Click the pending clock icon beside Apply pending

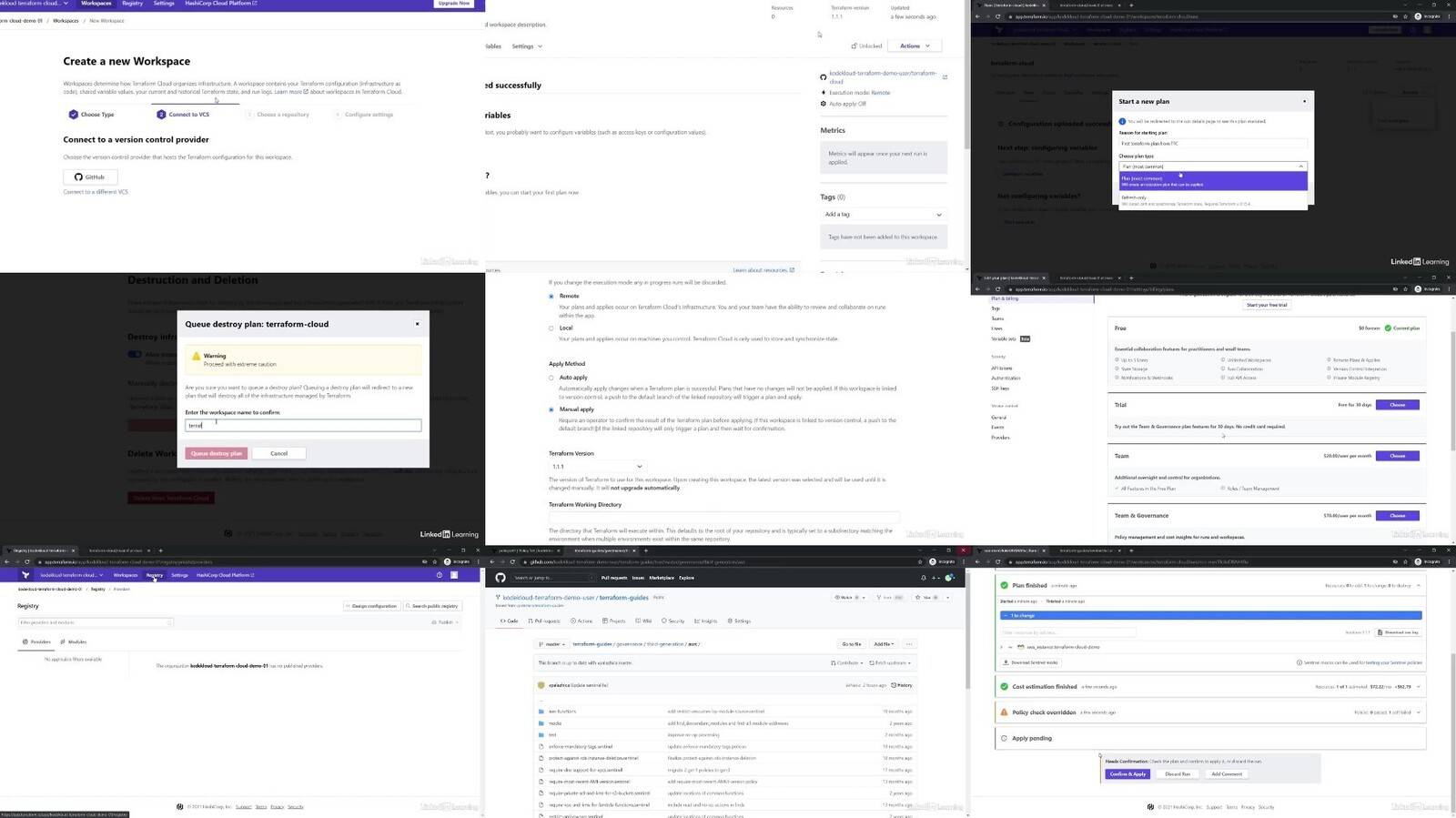point(1005,738)
